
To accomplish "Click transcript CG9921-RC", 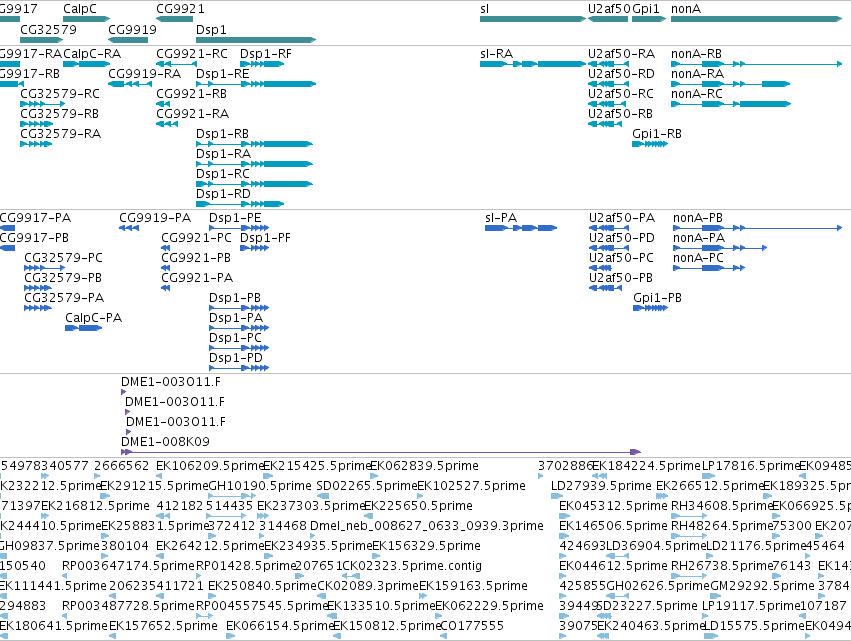I will 176,64.
